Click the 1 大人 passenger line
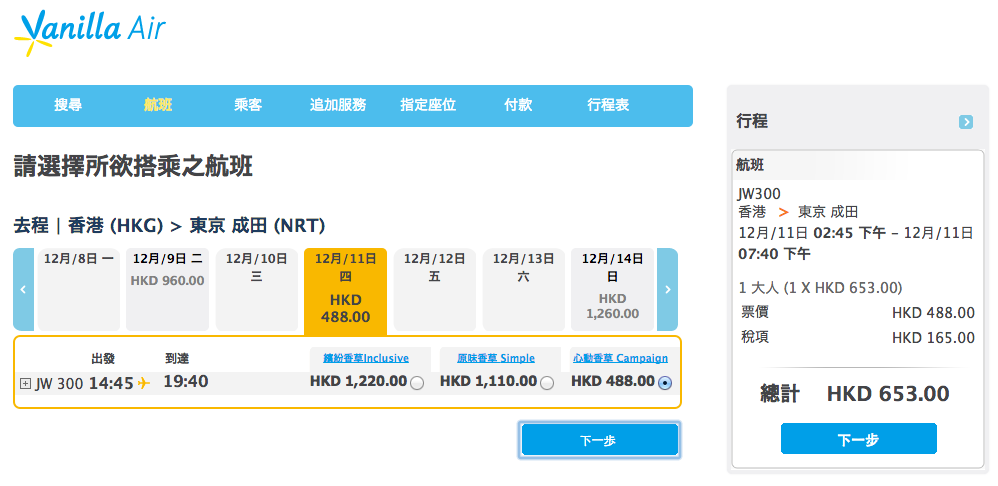 pyautogui.click(x=820, y=288)
